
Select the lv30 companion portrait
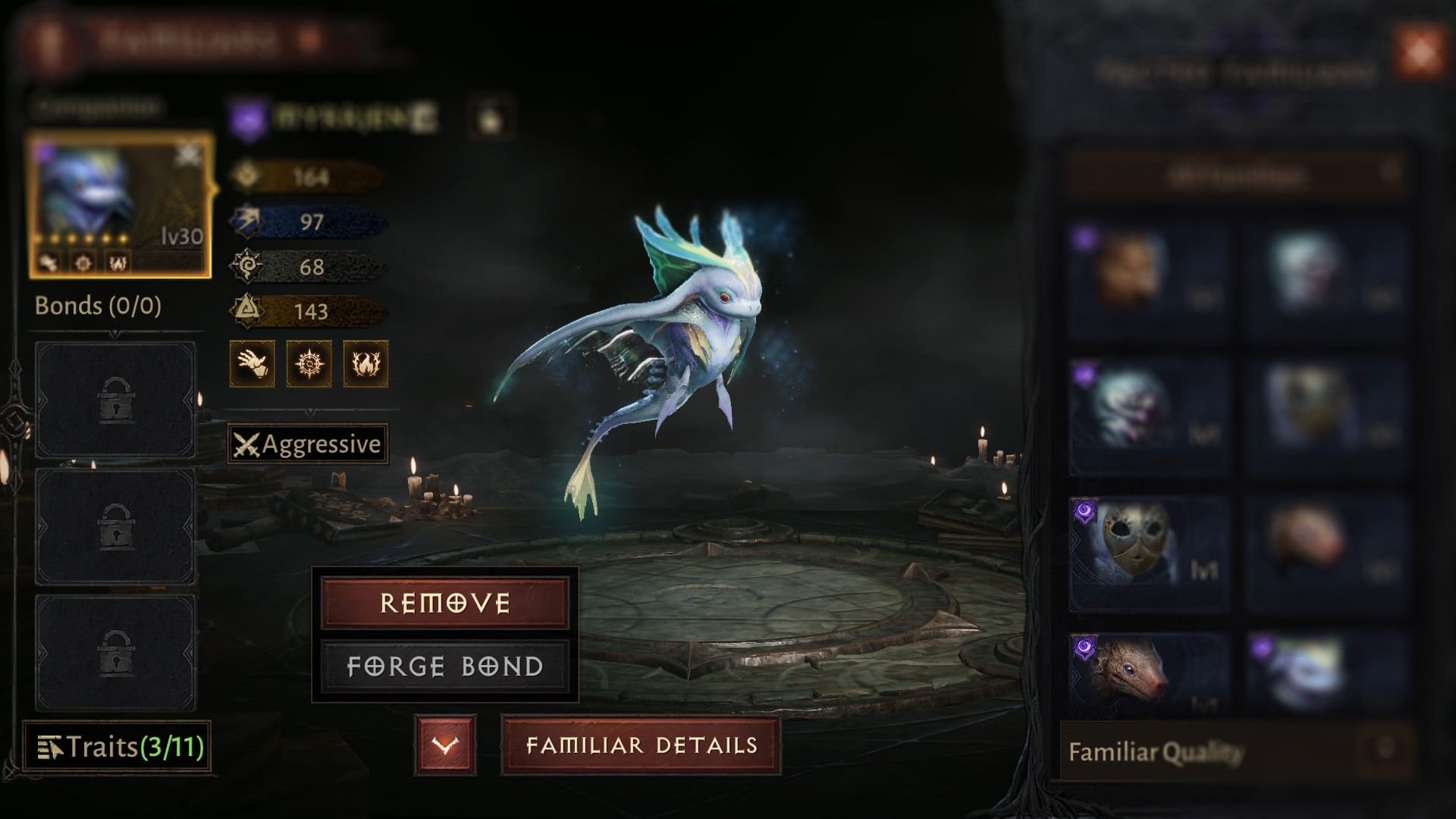tap(121, 205)
